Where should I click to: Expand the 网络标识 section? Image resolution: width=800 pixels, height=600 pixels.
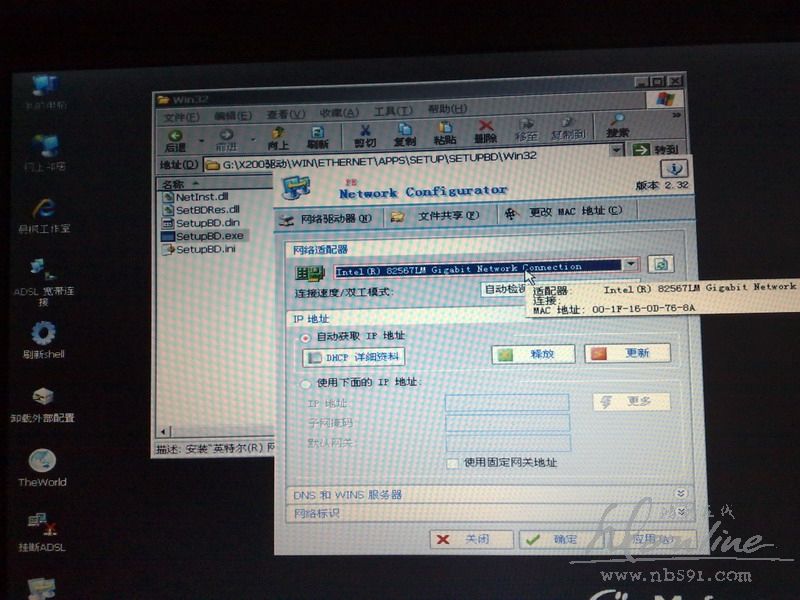click(681, 511)
